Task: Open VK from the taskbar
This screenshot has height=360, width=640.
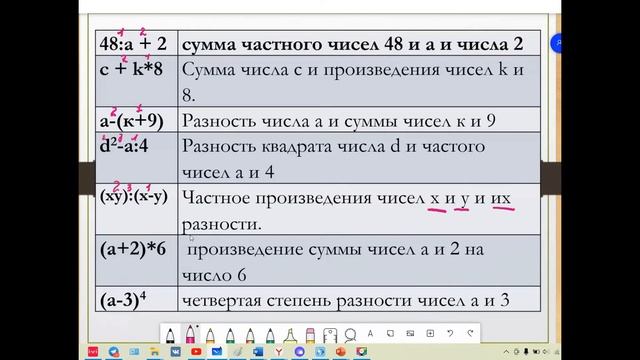Action: click(x=176, y=351)
